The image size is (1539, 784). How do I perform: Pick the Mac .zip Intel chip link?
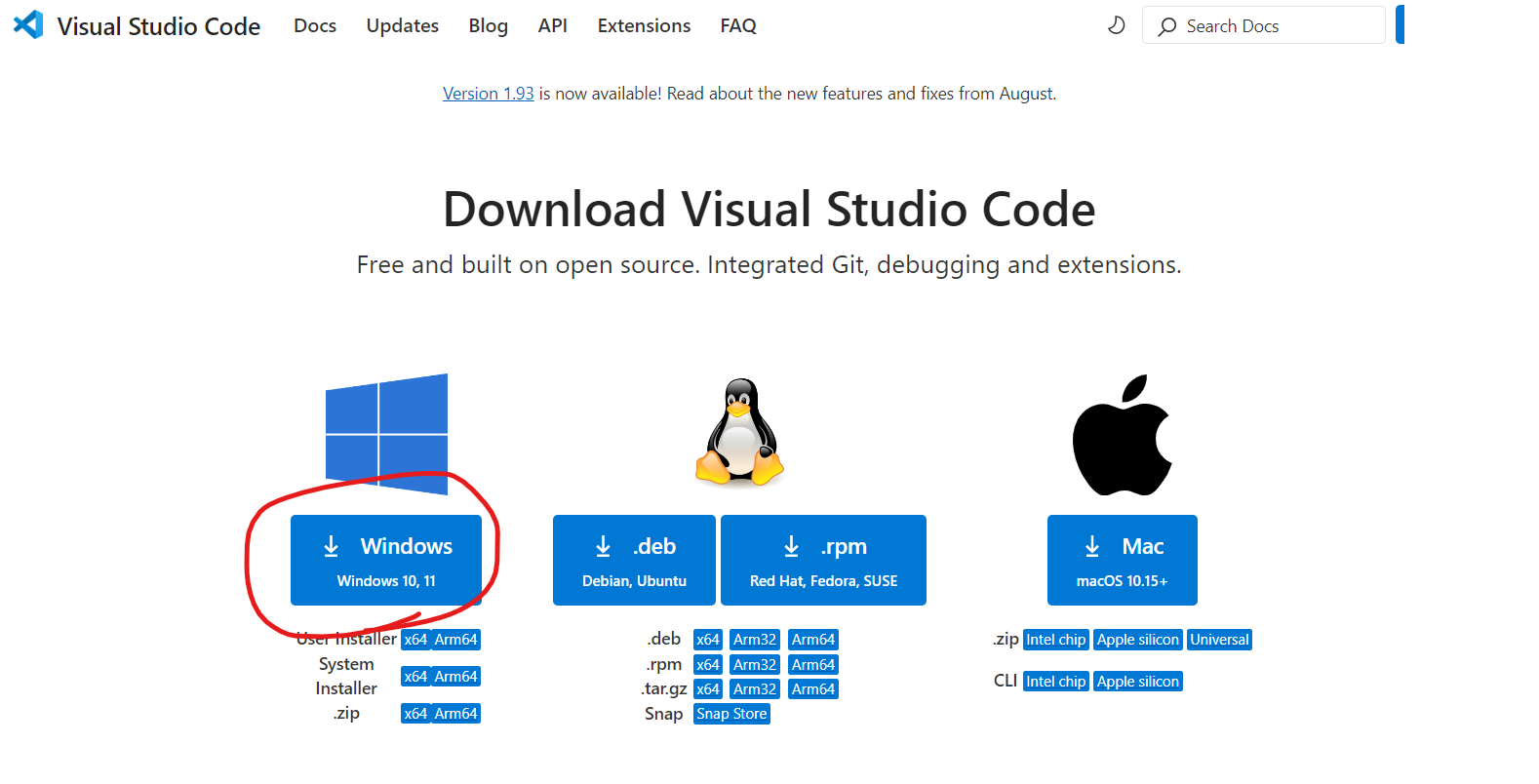click(x=1055, y=640)
